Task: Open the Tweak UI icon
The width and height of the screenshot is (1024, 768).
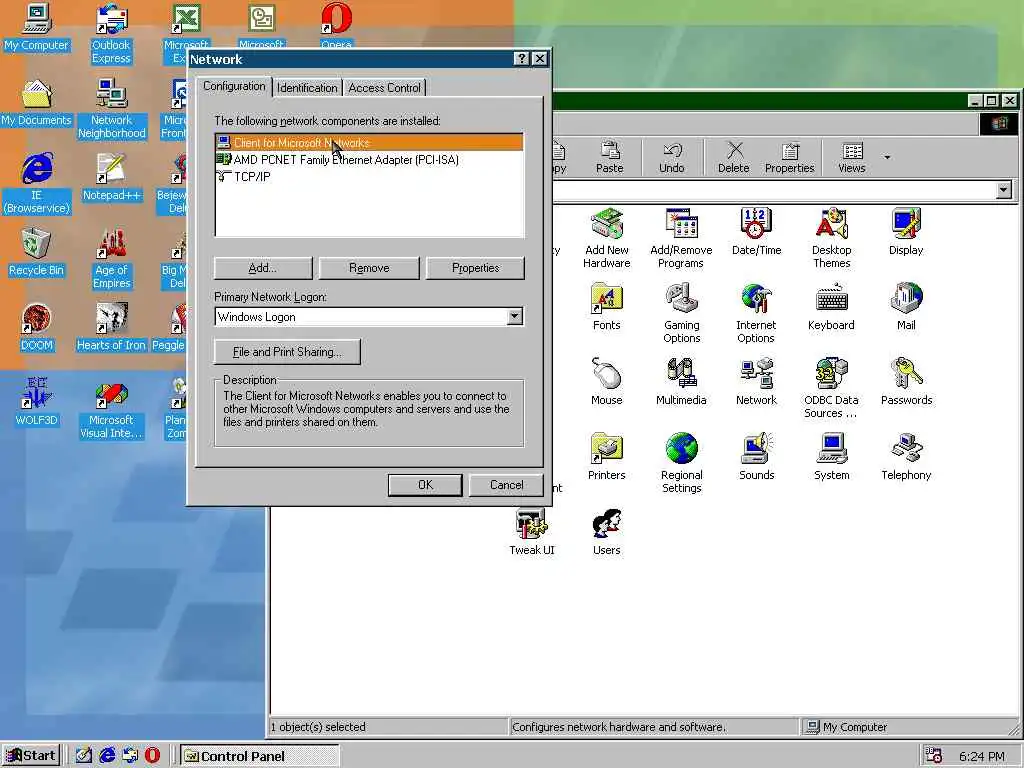Action: (532, 532)
